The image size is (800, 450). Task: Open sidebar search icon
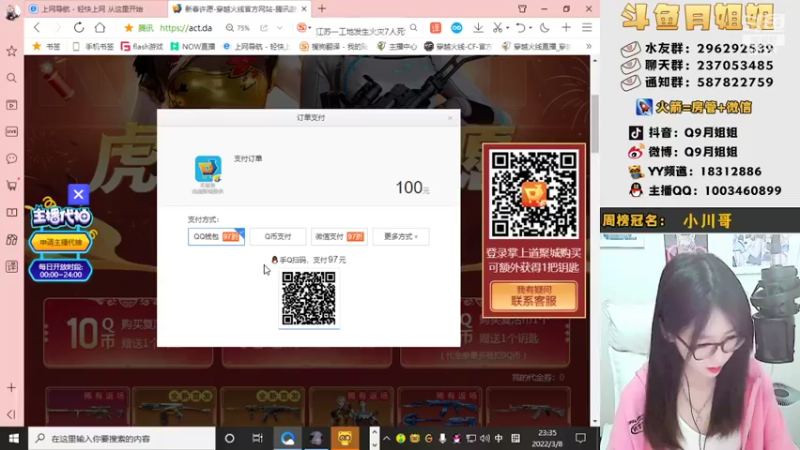coord(11,78)
